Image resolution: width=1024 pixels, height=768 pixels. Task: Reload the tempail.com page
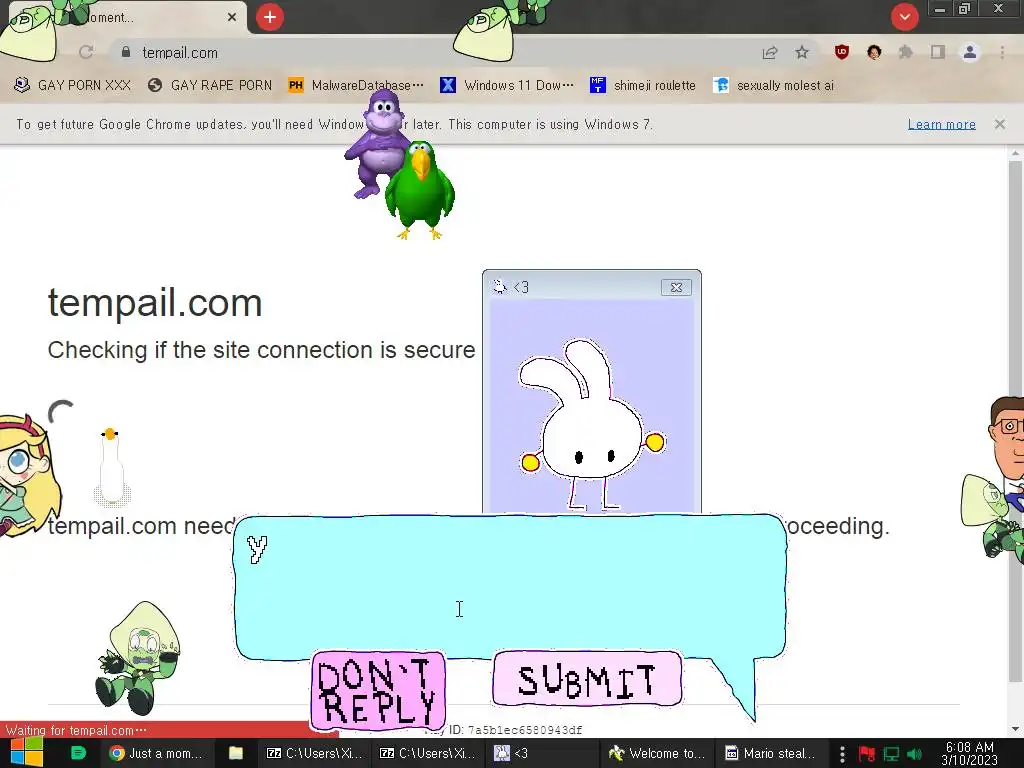coord(86,52)
